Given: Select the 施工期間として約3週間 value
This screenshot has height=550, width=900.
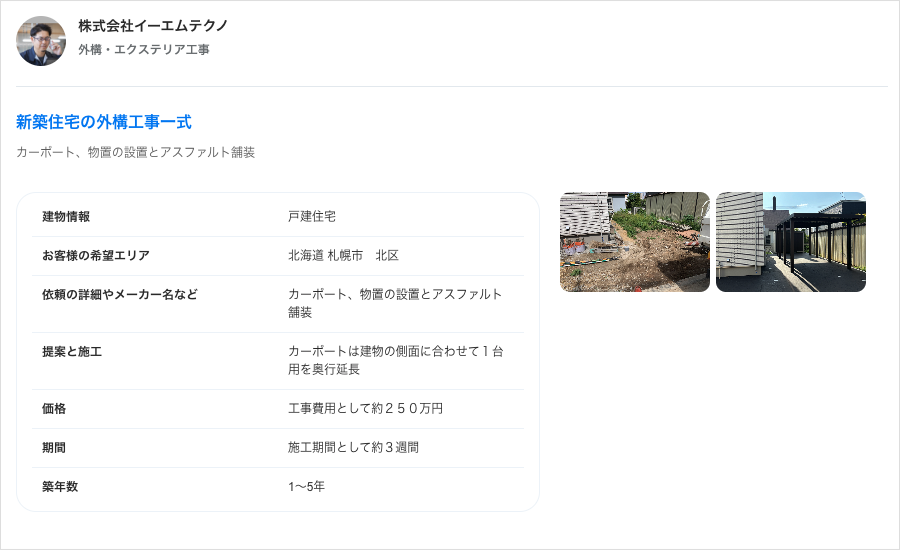Looking at the screenshot, I should [x=353, y=448].
